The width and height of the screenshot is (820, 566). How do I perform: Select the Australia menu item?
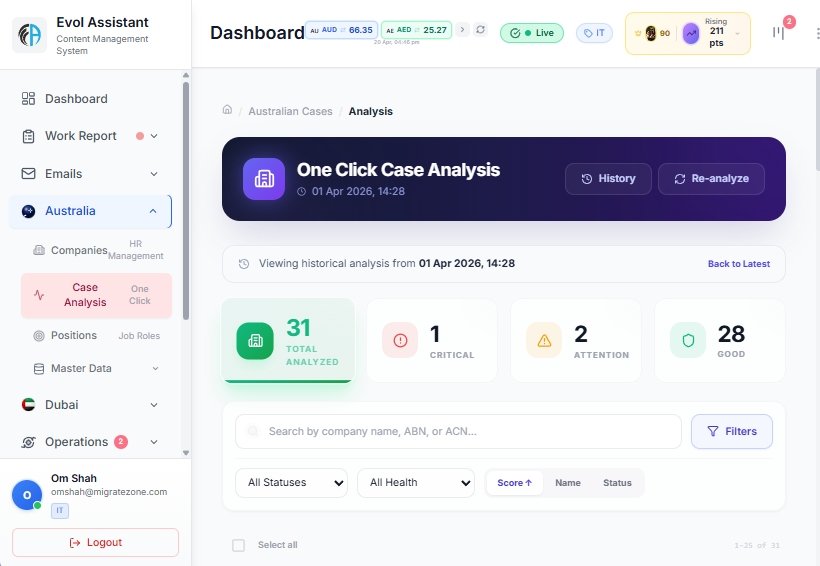[90, 211]
